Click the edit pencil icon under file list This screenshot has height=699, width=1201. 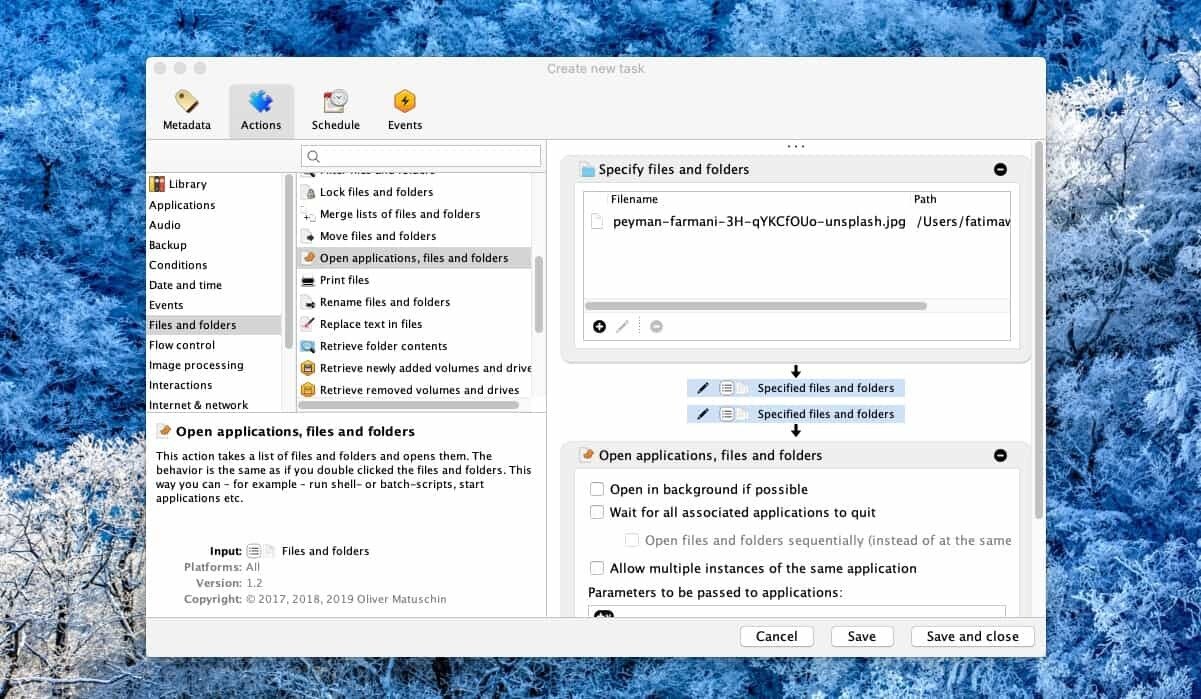point(622,326)
